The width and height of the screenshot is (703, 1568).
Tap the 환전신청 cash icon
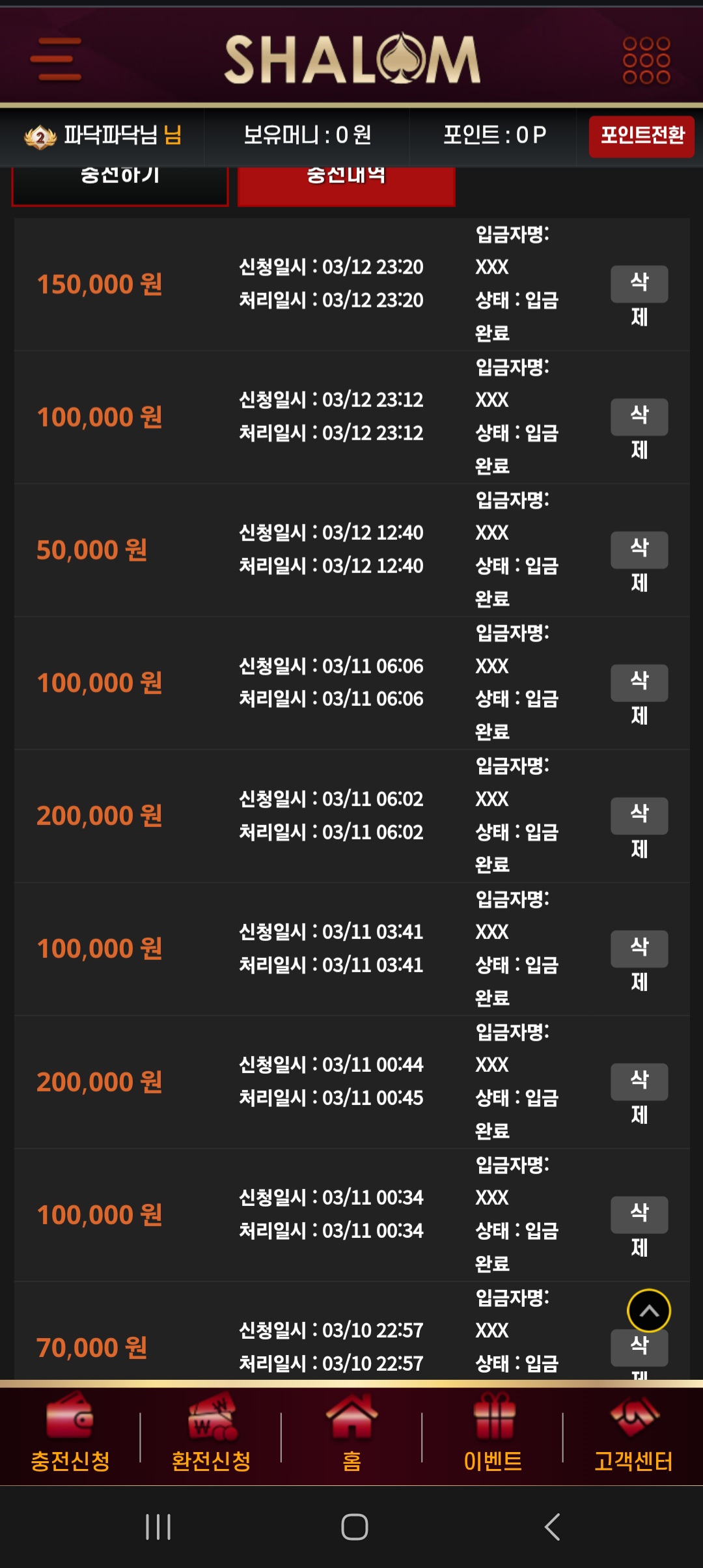[212, 1415]
